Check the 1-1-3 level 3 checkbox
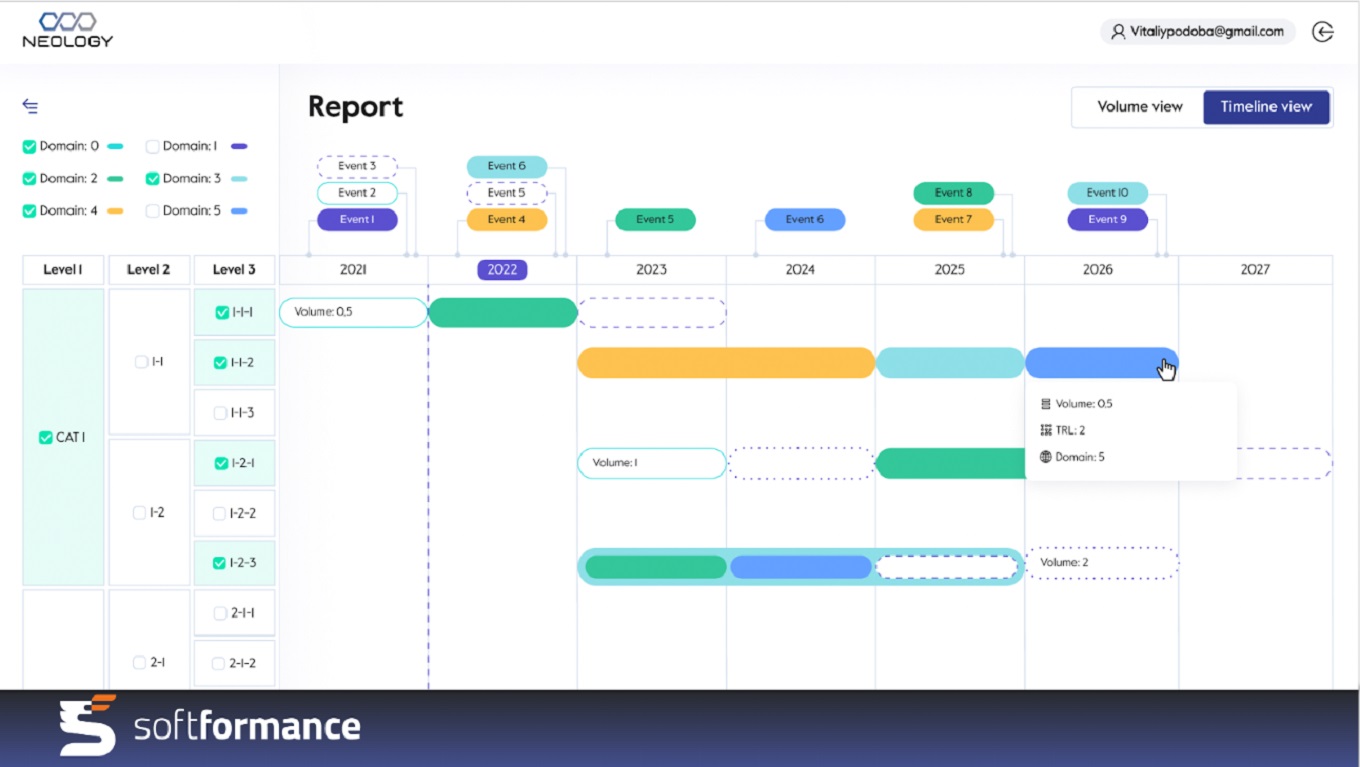 pos(220,413)
